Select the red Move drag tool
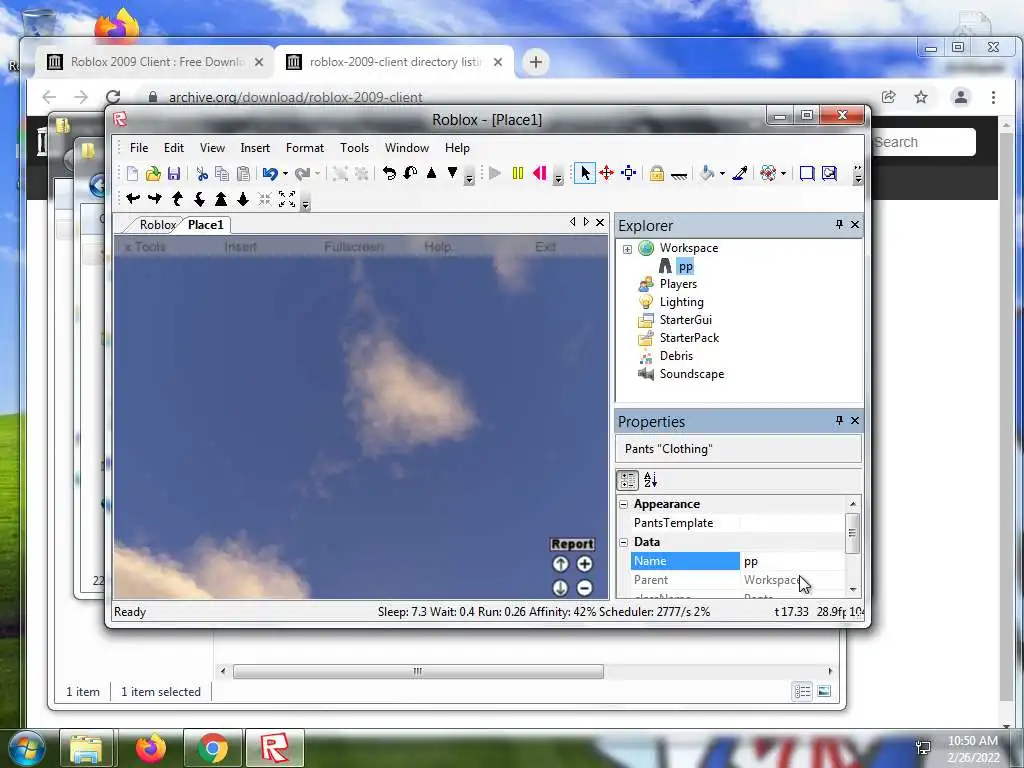The image size is (1024, 768). tap(607, 173)
